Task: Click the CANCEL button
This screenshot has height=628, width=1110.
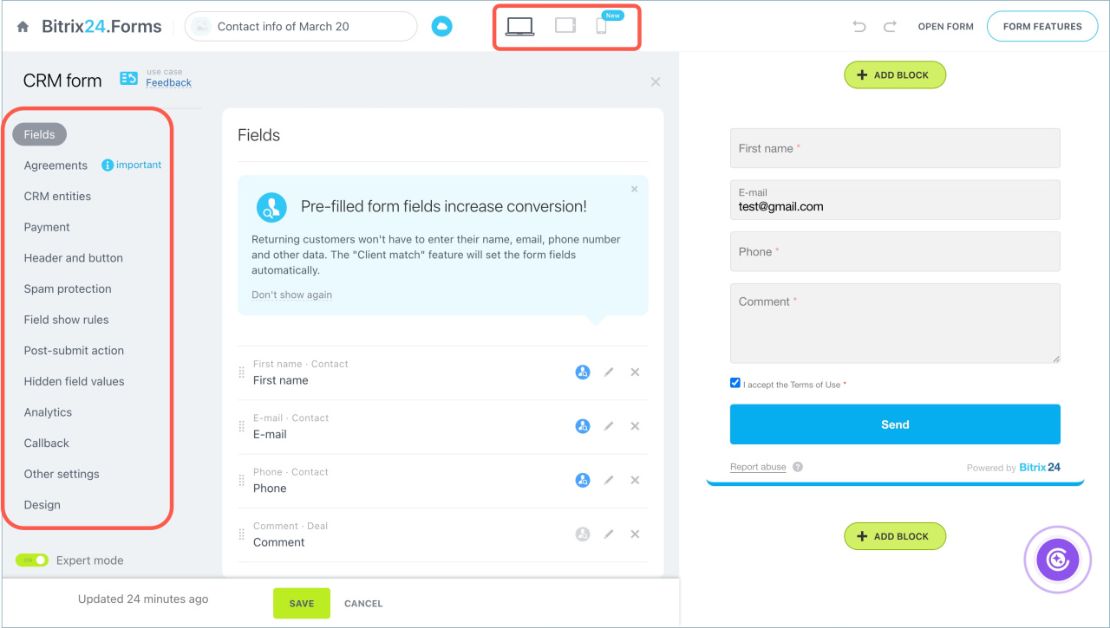Action: pos(363,603)
